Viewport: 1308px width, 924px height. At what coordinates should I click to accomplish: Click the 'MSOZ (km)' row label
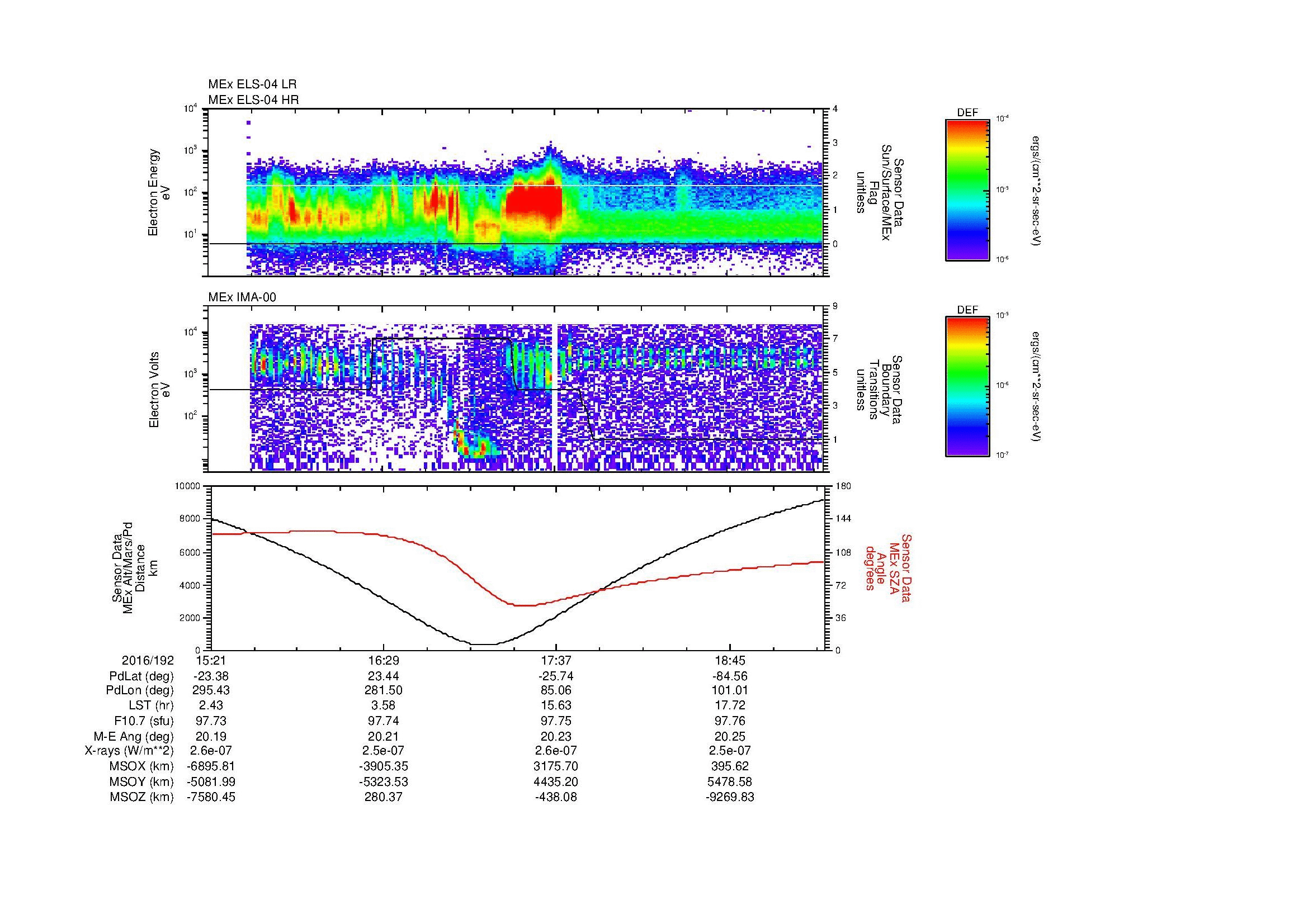pyautogui.click(x=141, y=797)
